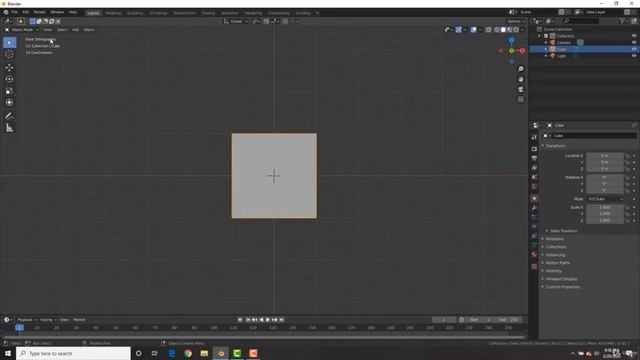Select the Cursor tool
640x360 pixels.
(x=9, y=54)
